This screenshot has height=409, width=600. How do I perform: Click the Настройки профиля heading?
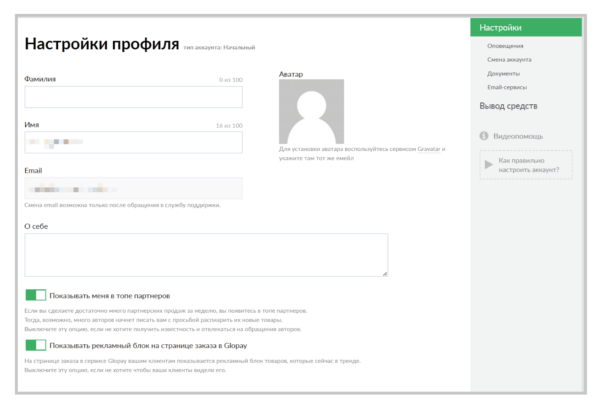[102, 44]
